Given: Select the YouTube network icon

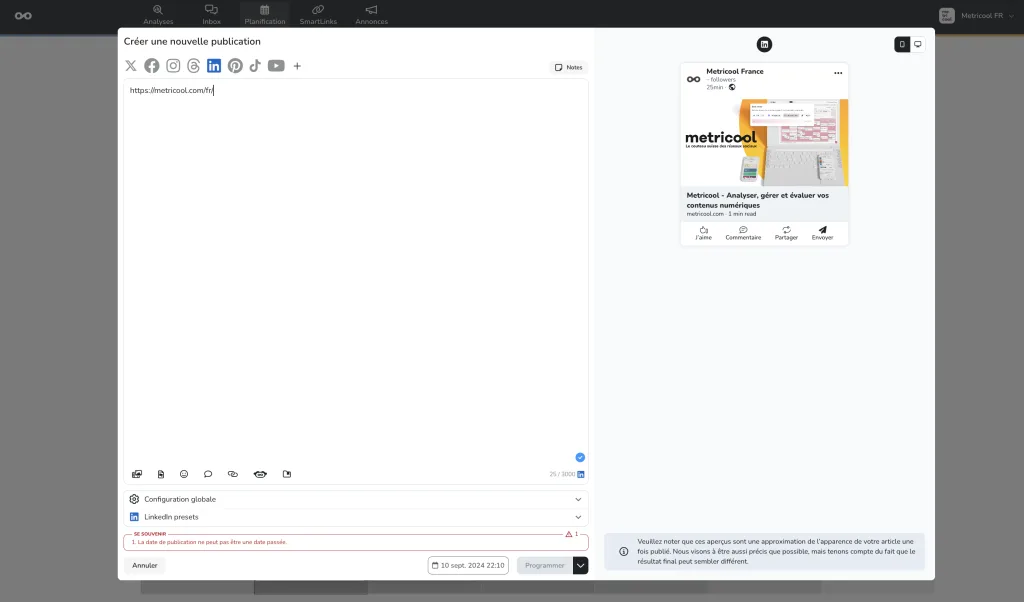Looking at the screenshot, I should pos(276,66).
